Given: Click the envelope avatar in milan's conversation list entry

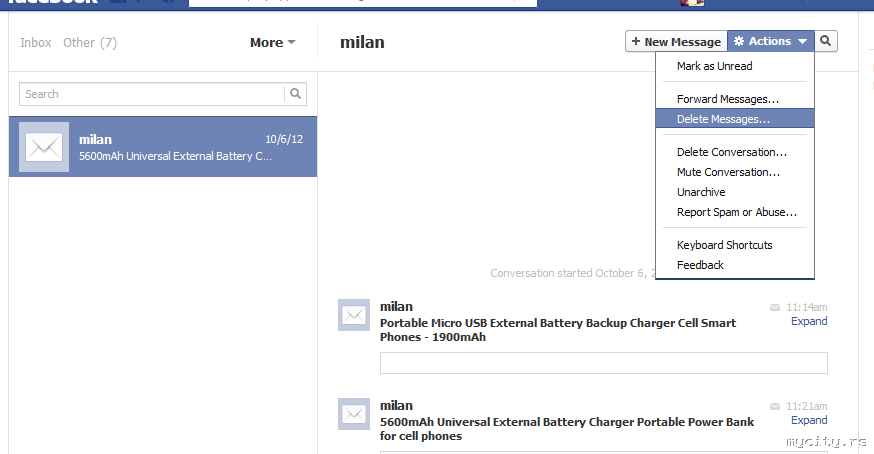Looking at the screenshot, I should point(44,147).
